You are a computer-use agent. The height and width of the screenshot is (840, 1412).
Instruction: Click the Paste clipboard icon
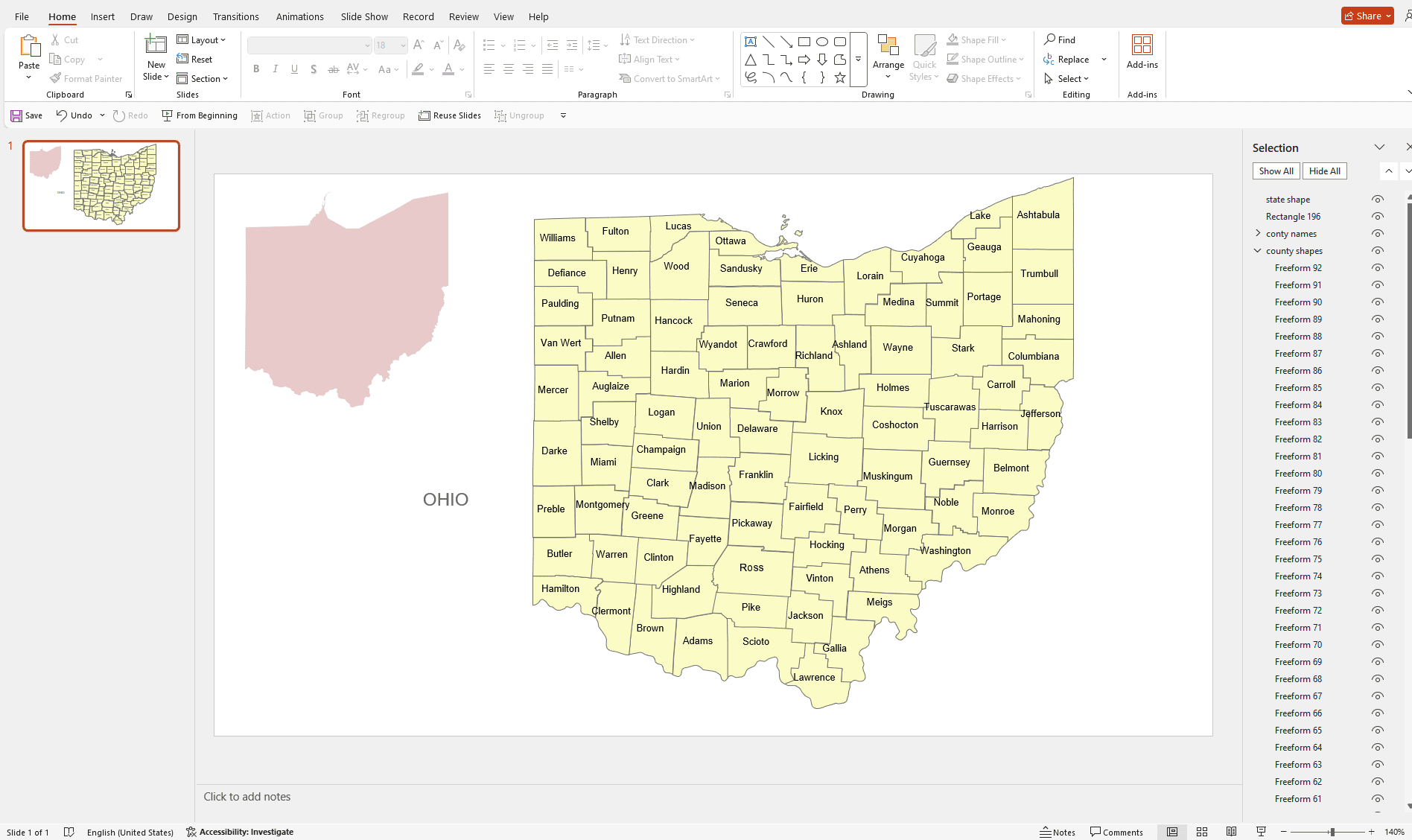29,46
